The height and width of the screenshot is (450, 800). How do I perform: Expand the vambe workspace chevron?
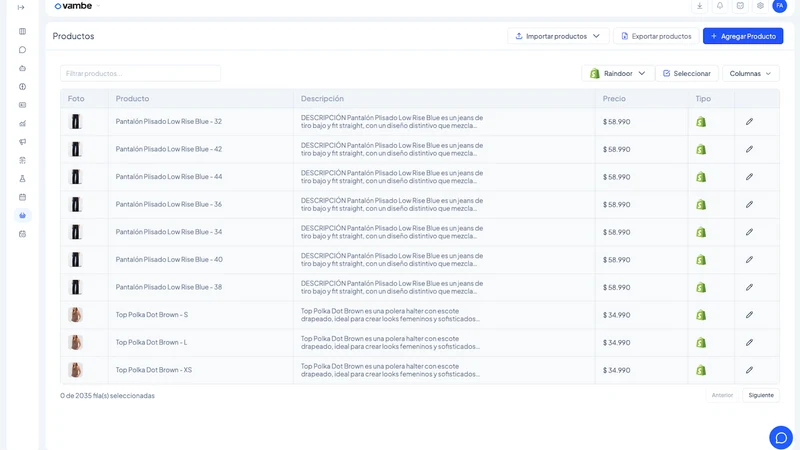click(x=98, y=6)
